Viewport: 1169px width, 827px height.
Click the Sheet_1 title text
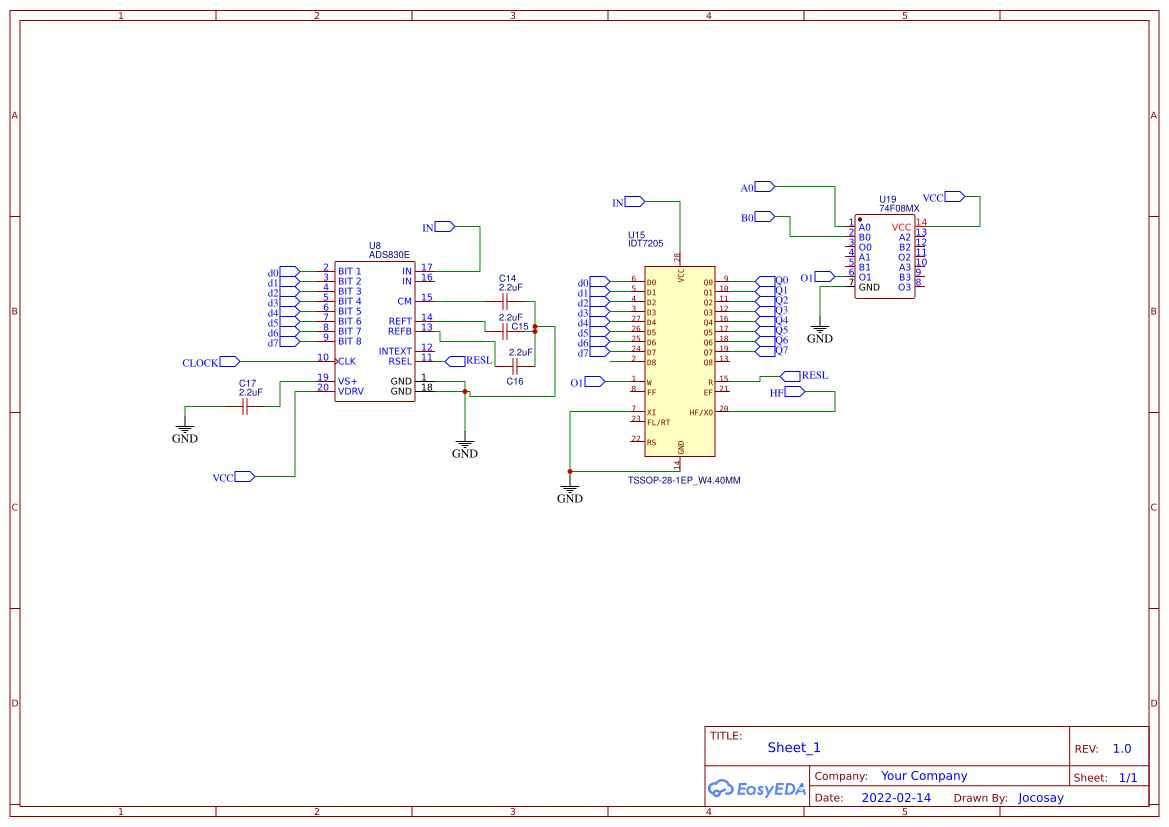pos(794,747)
